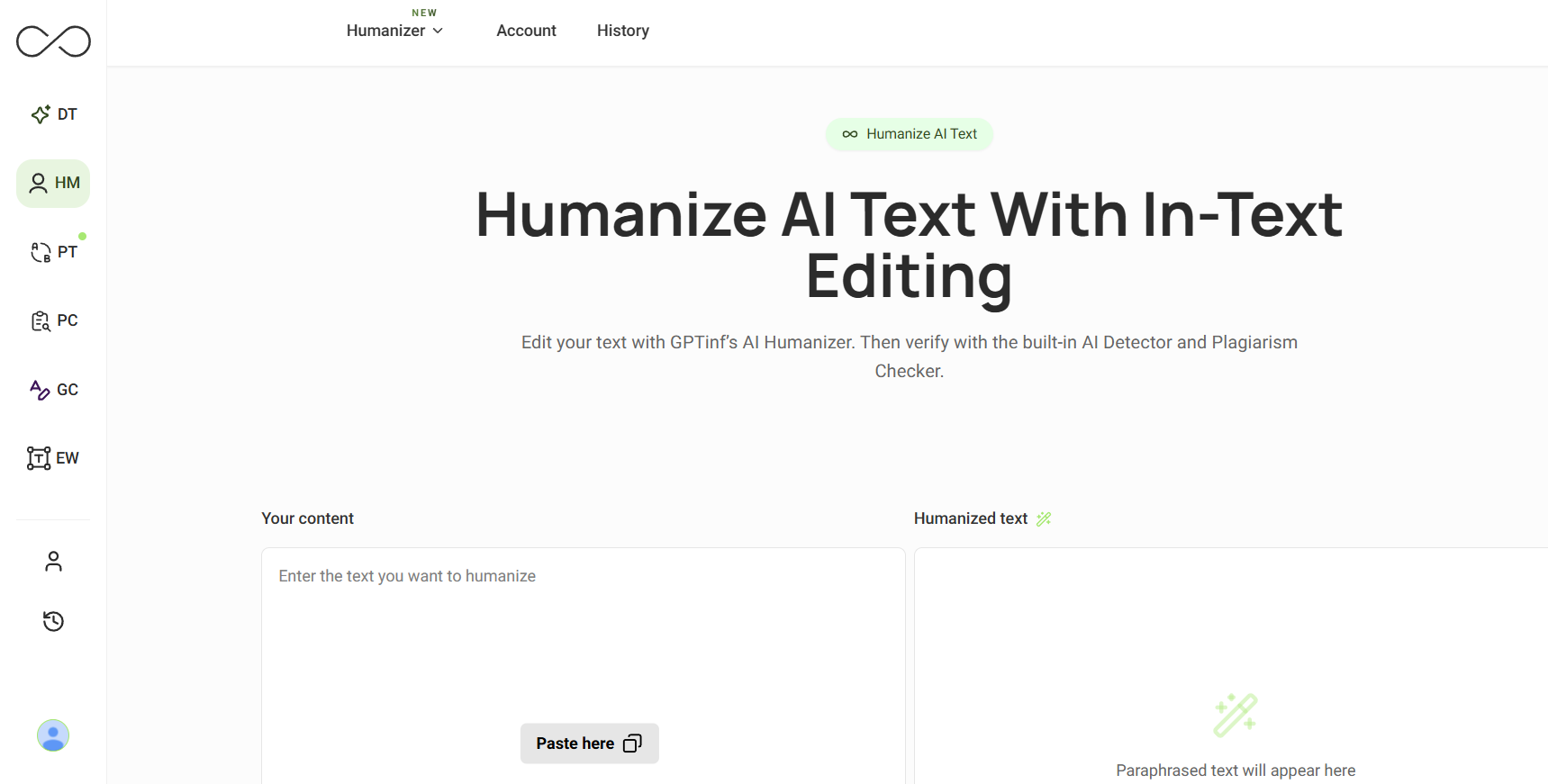
Task: Click the 'Humanized text' label
Action: (971, 518)
